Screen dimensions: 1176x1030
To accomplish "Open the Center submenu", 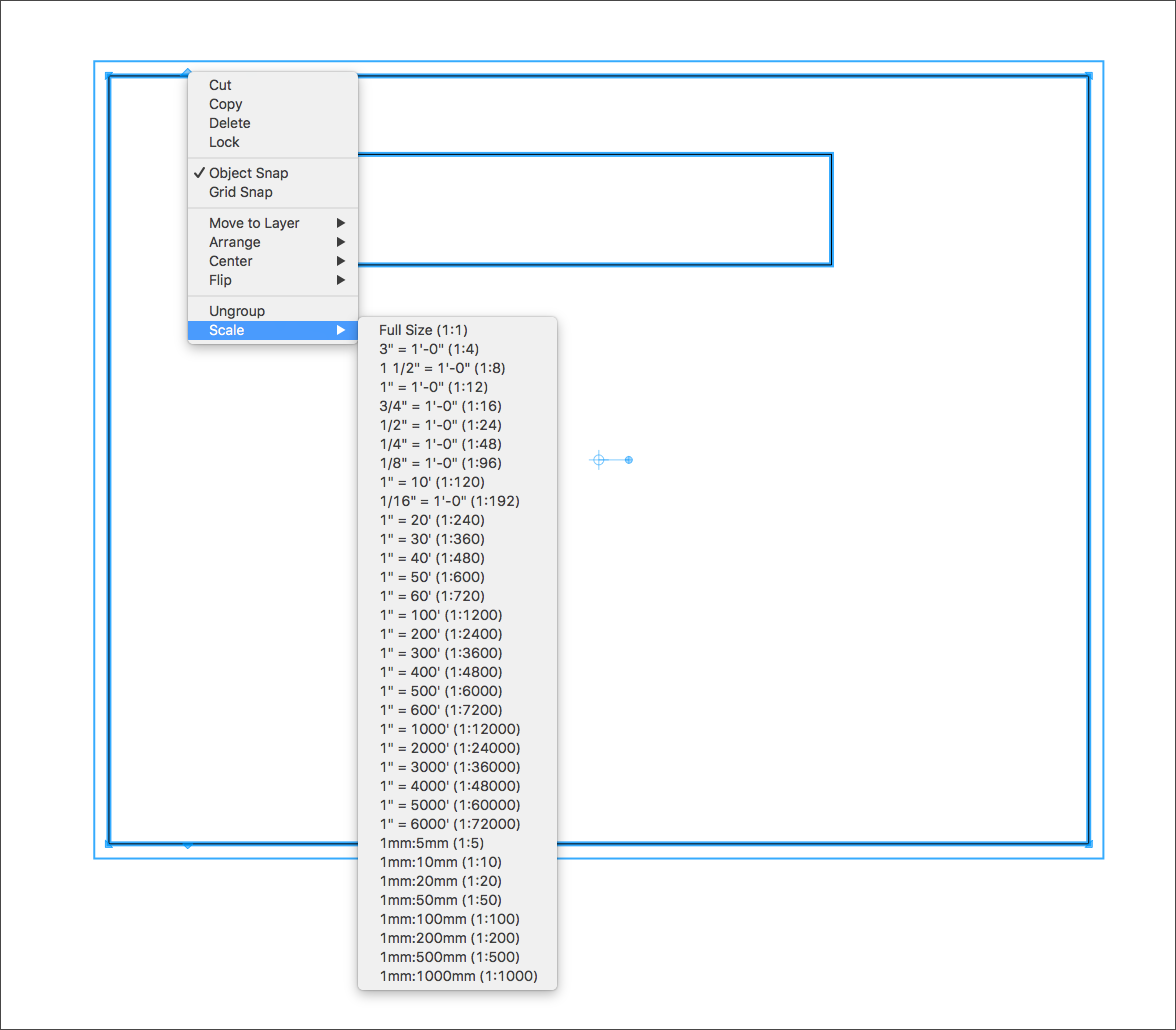I will coord(231,261).
